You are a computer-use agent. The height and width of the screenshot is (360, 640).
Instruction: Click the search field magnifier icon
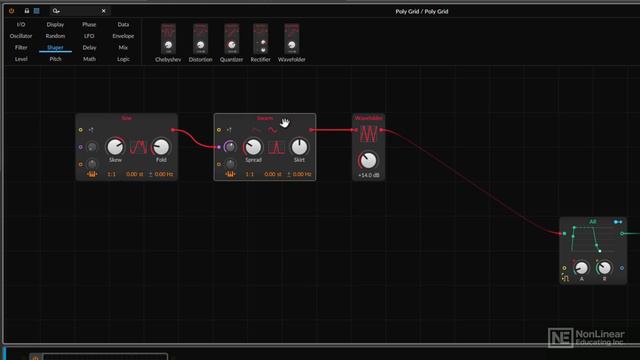click(56, 11)
